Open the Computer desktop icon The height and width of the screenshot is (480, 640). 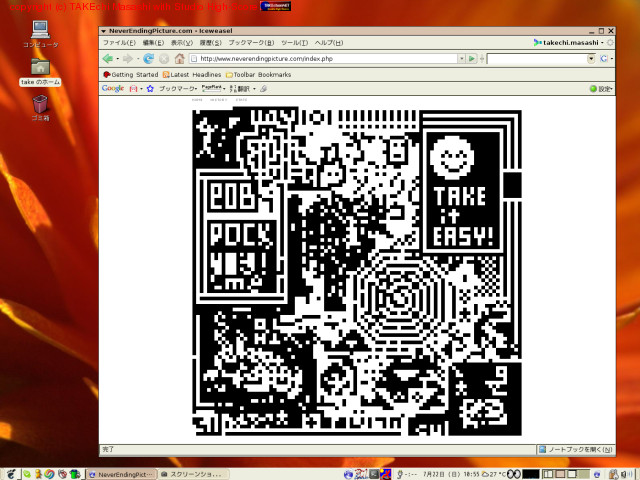tap(41, 29)
